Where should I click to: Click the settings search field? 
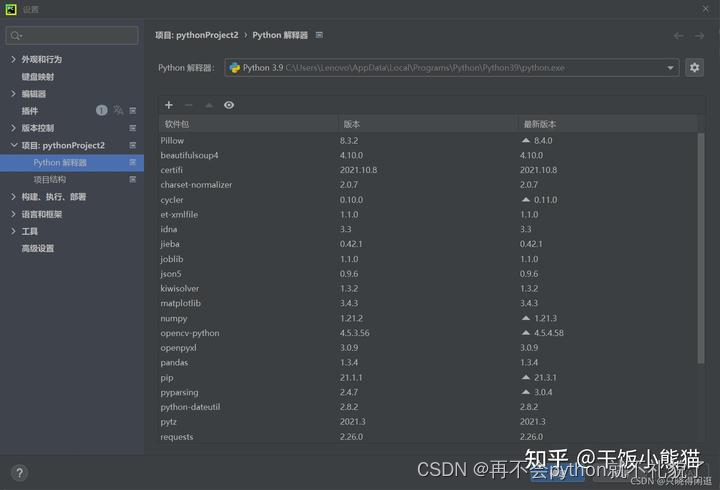(72, 35)
